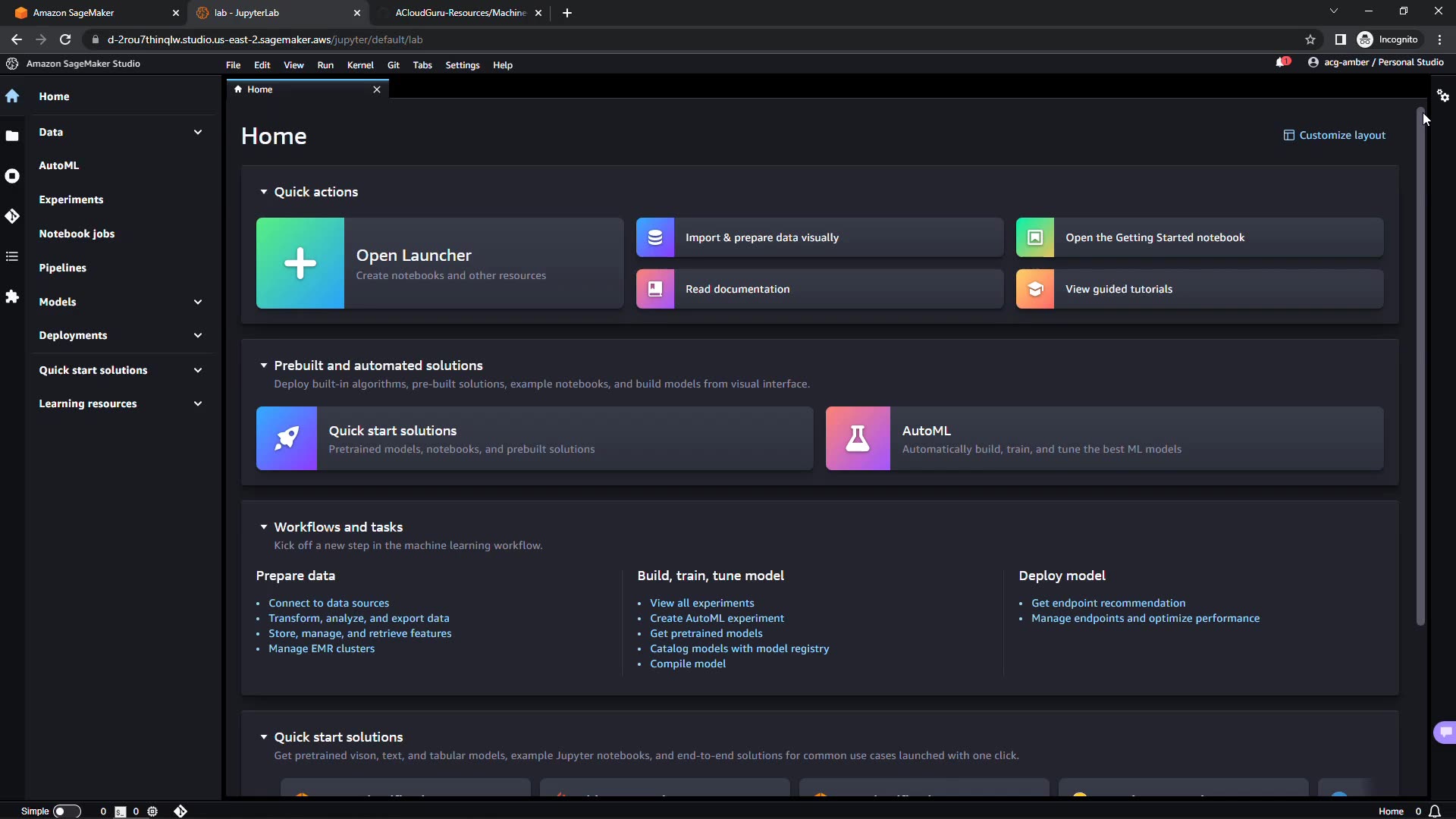Open the Extension Manager puzzle icon
The image size is (1456, 819).
coord(12,297)
